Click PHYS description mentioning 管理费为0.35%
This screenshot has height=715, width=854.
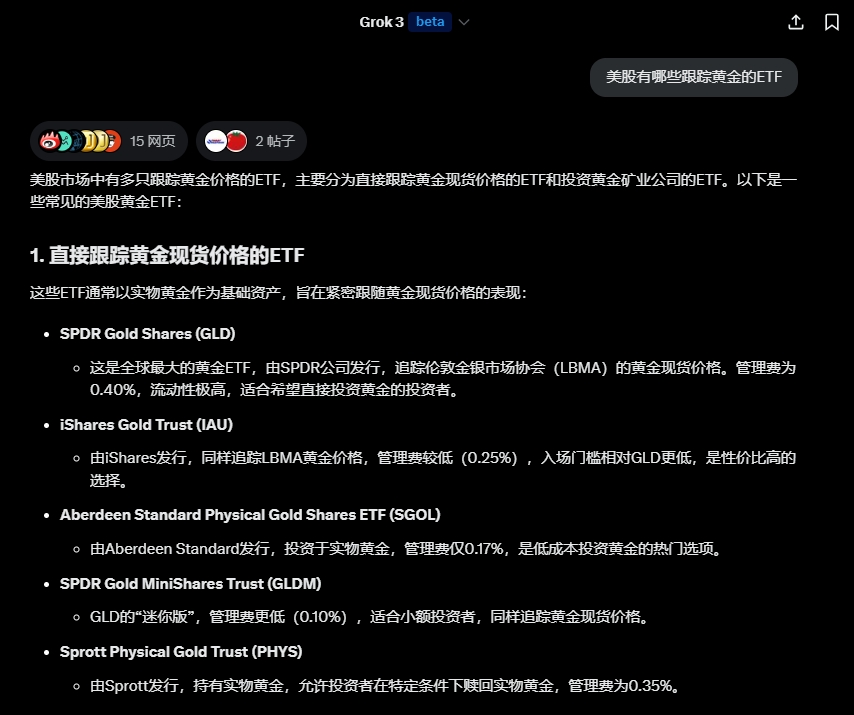point(386,686)
